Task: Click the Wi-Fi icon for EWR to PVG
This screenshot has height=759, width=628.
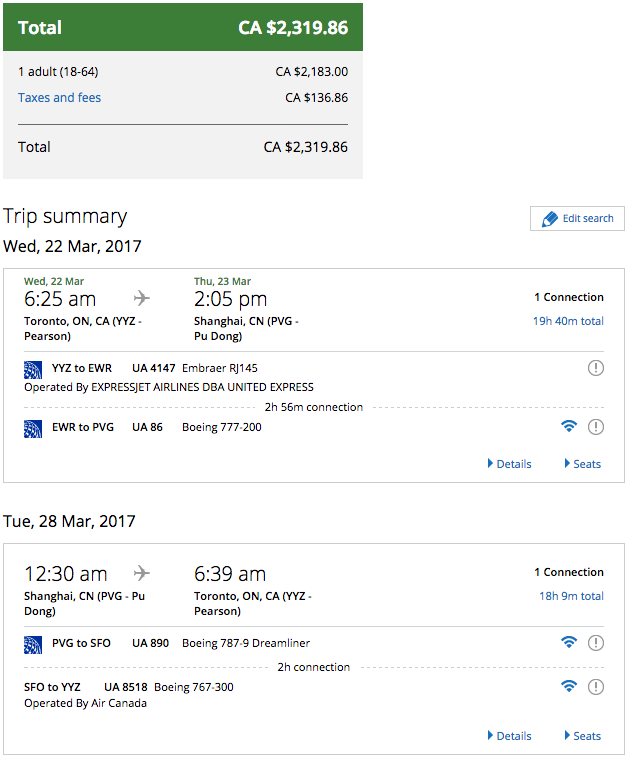Action: (x=569, y=427)
